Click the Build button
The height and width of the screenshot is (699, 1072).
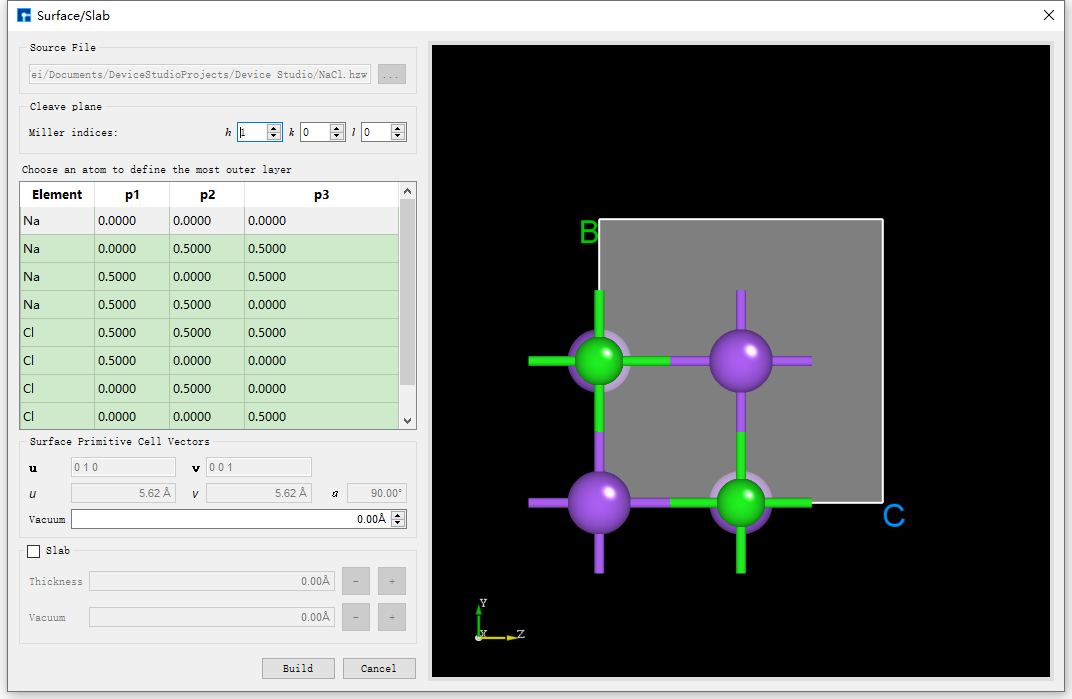298,668
